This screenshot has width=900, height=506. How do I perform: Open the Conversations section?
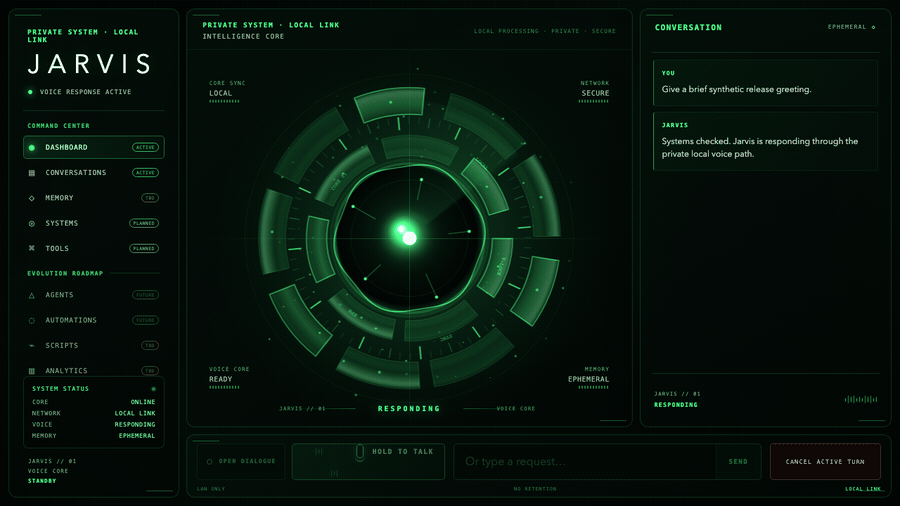[x=94, y=173]
